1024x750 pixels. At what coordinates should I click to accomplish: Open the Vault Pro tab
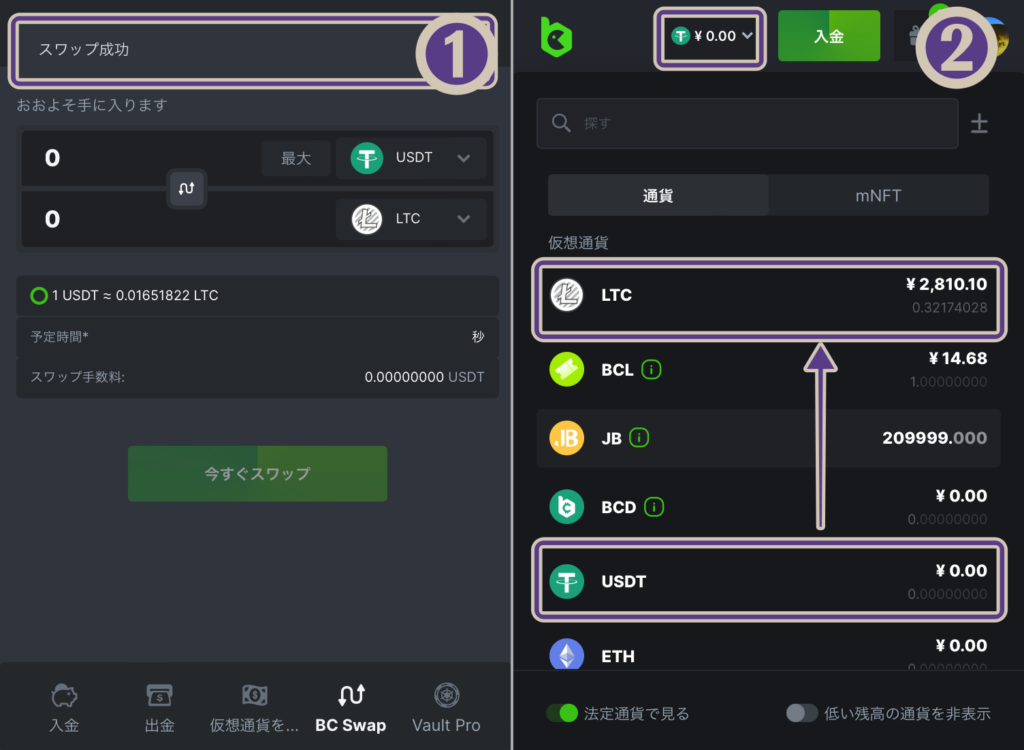446,708
